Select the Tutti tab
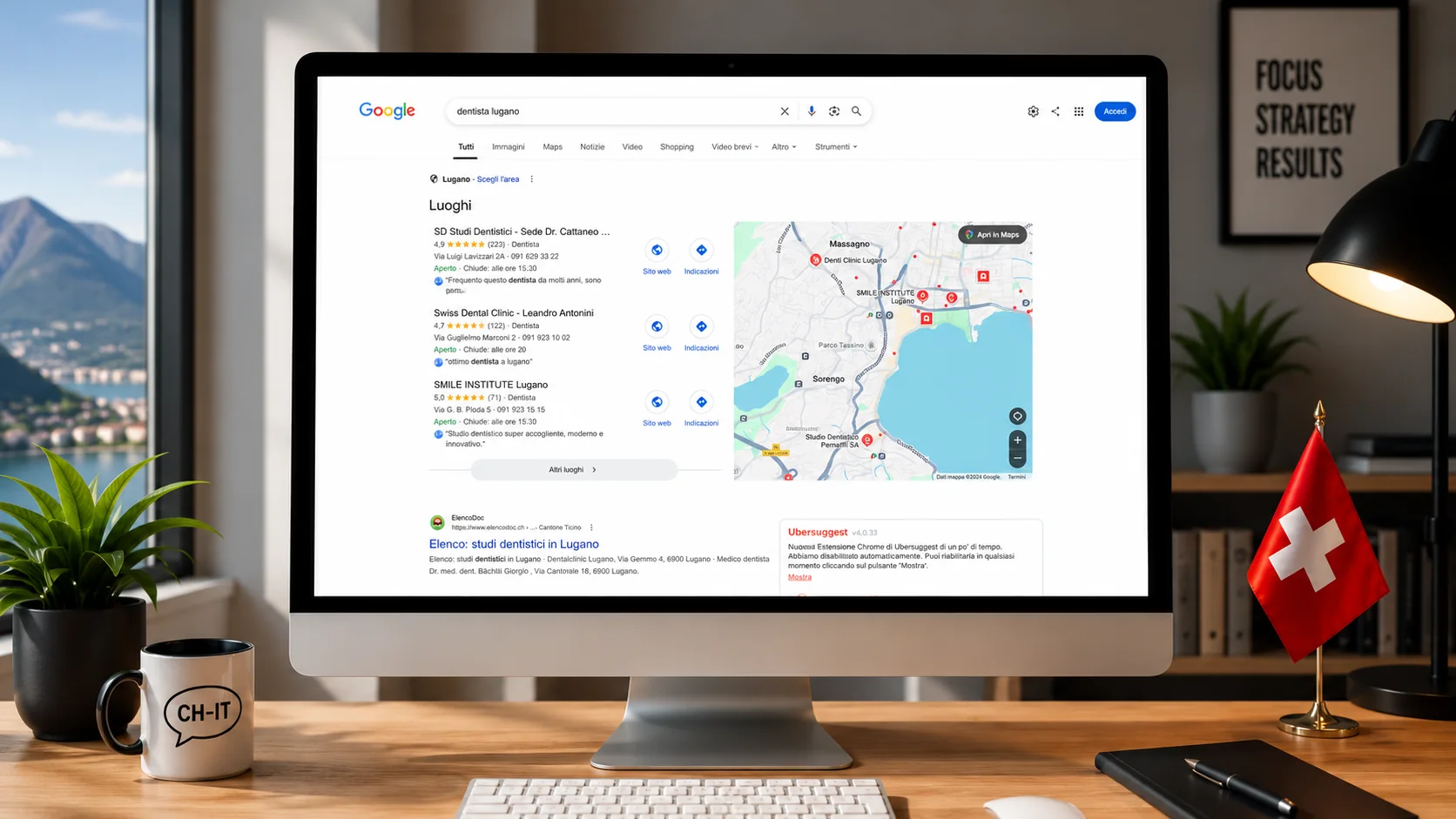This screenshot has height=819, width=1456. tap(466, 147)
